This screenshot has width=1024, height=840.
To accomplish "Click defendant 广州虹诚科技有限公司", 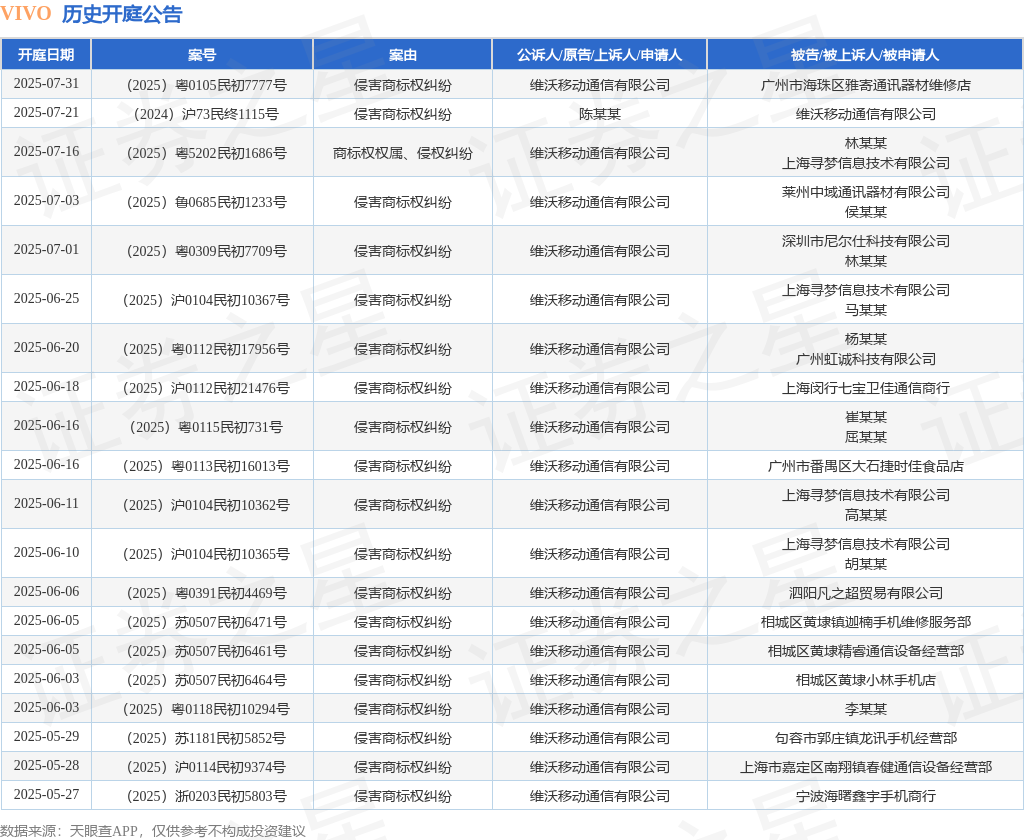I will click(865, 359).
